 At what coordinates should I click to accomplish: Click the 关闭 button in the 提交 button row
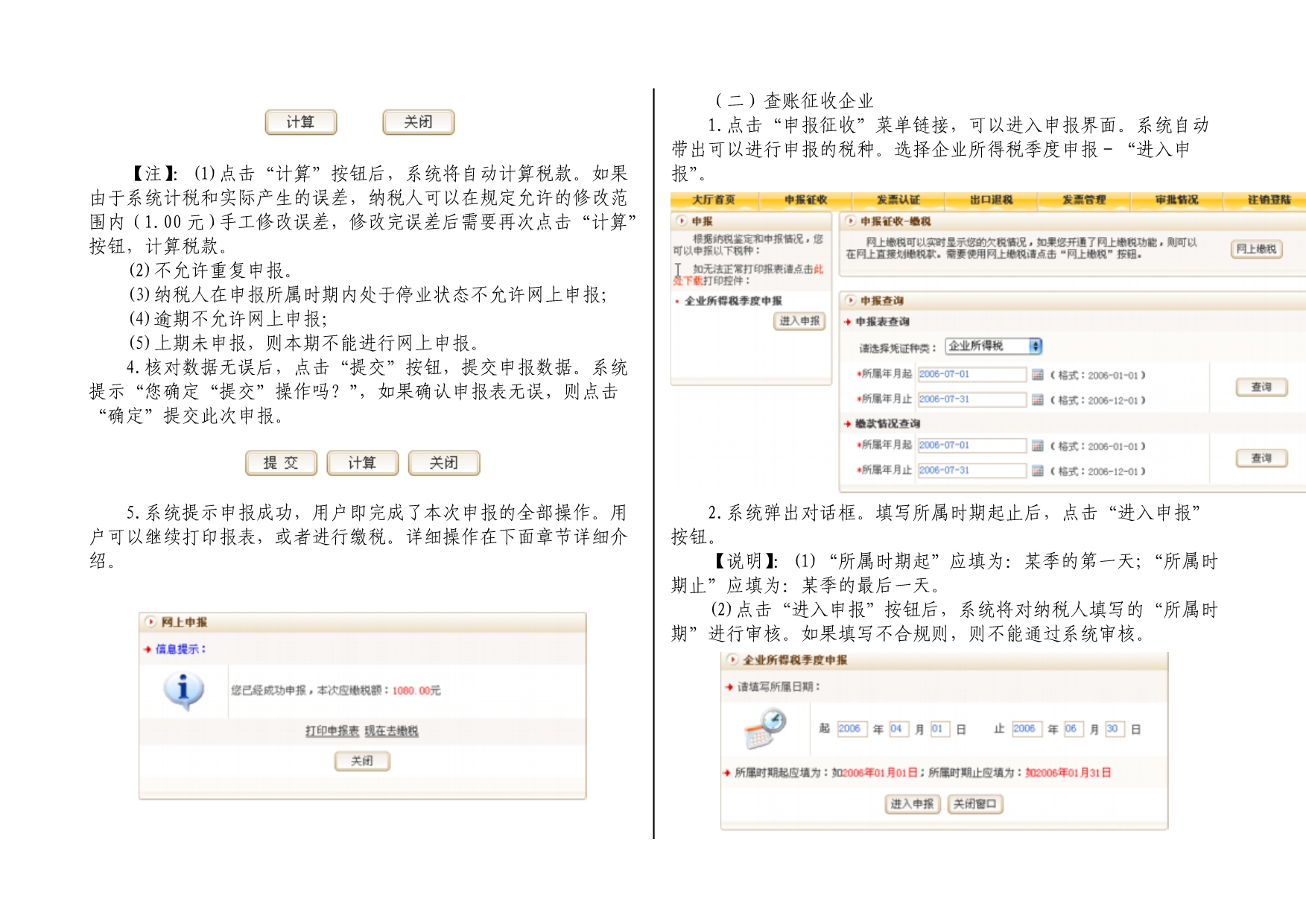(443, 463)
